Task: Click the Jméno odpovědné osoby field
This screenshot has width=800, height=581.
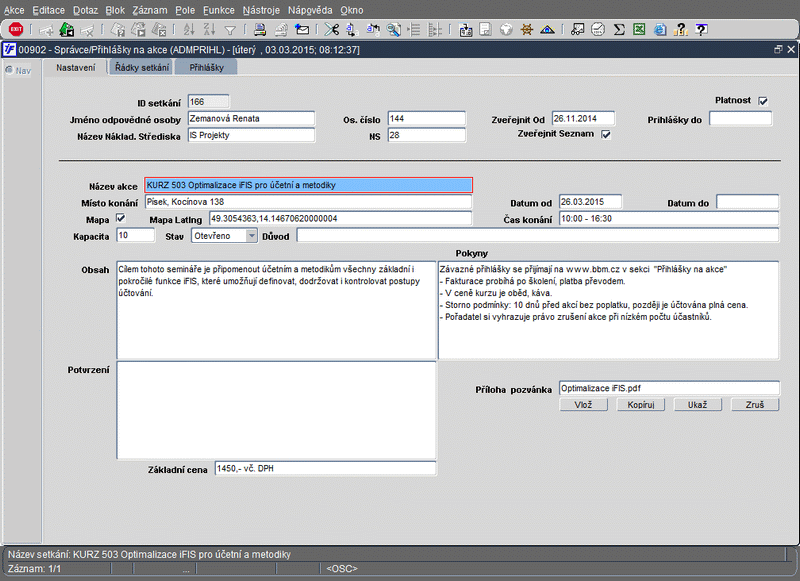Action: coord(251,118)
